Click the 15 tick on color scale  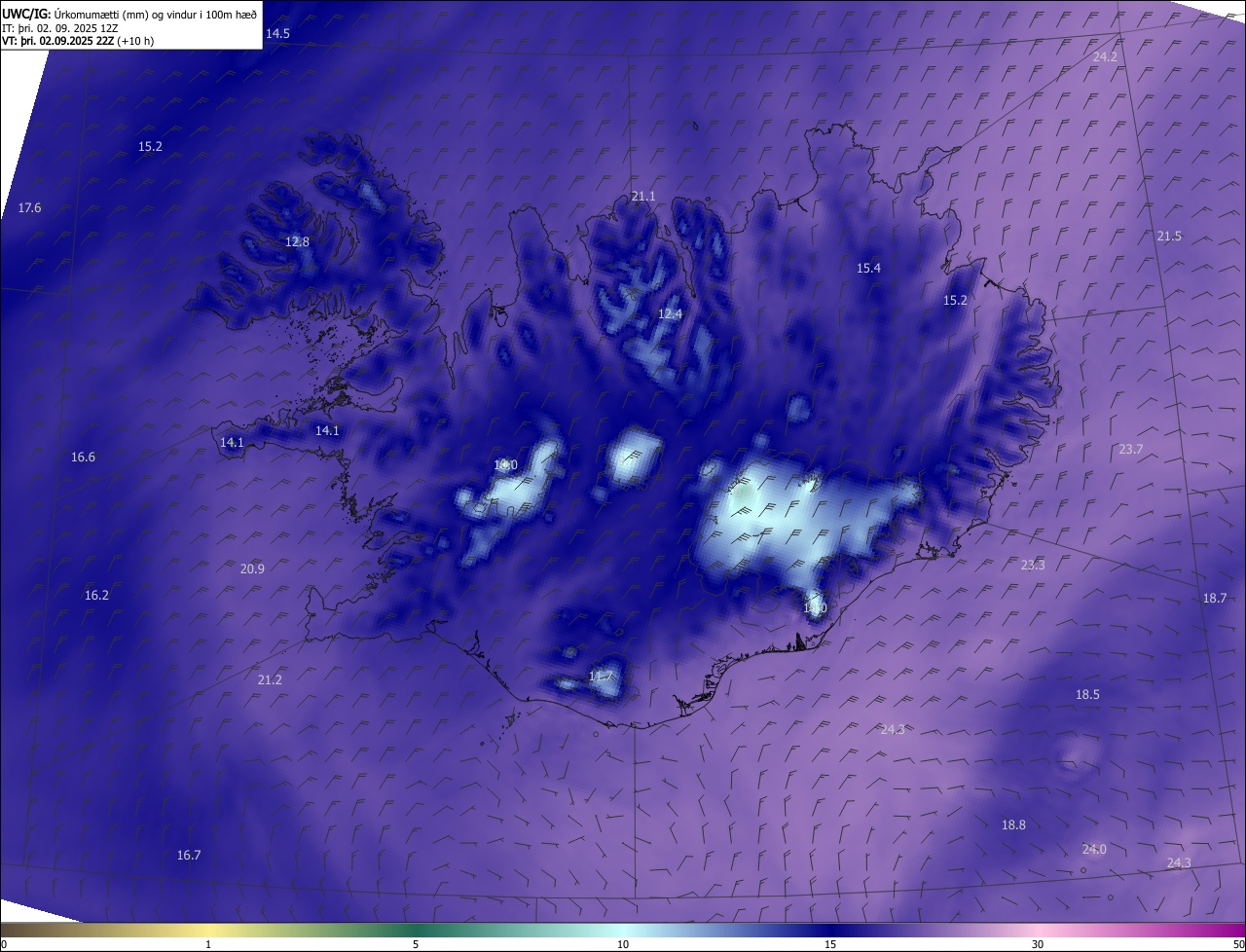tap(830, 945)
